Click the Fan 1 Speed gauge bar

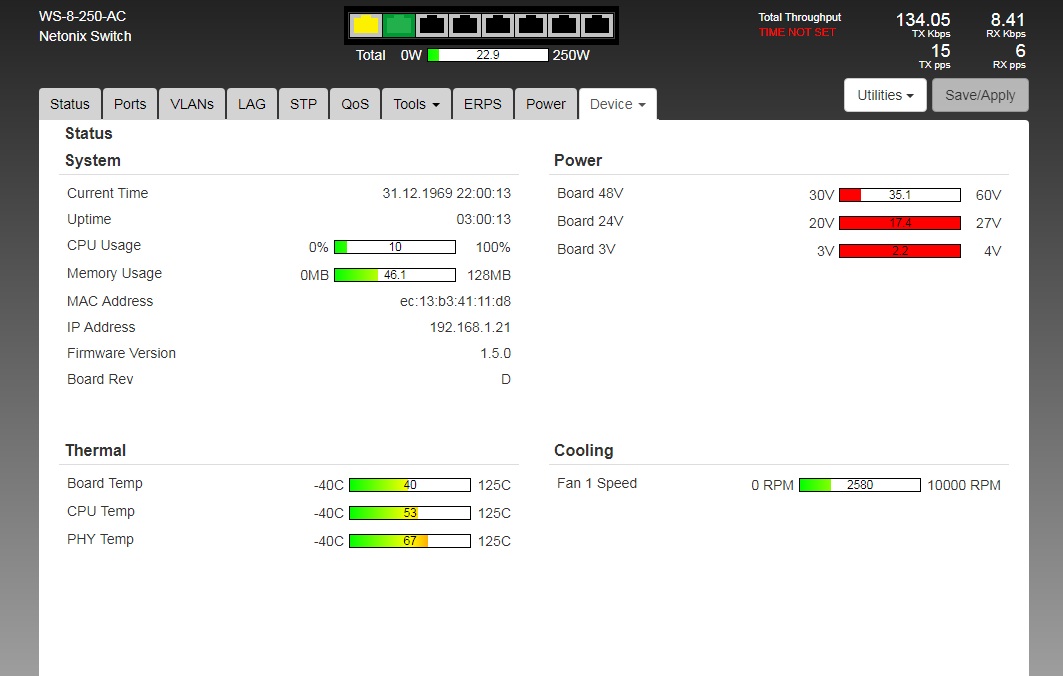click(x=859, y=485)
